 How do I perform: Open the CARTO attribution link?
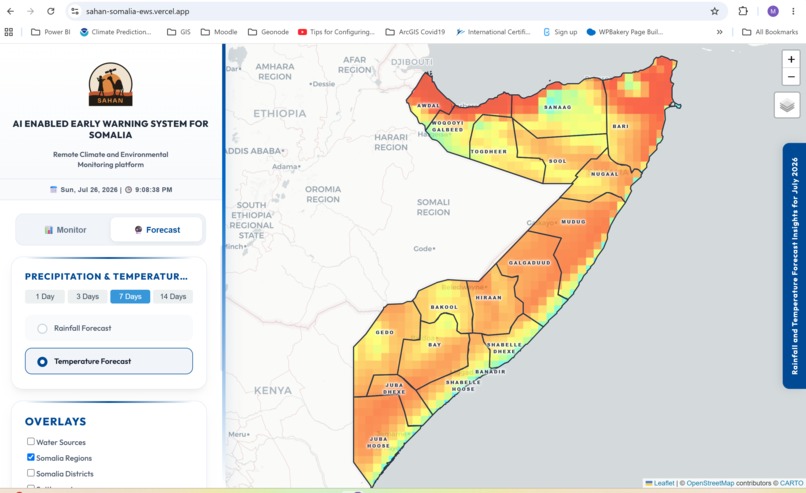[791, 483]
